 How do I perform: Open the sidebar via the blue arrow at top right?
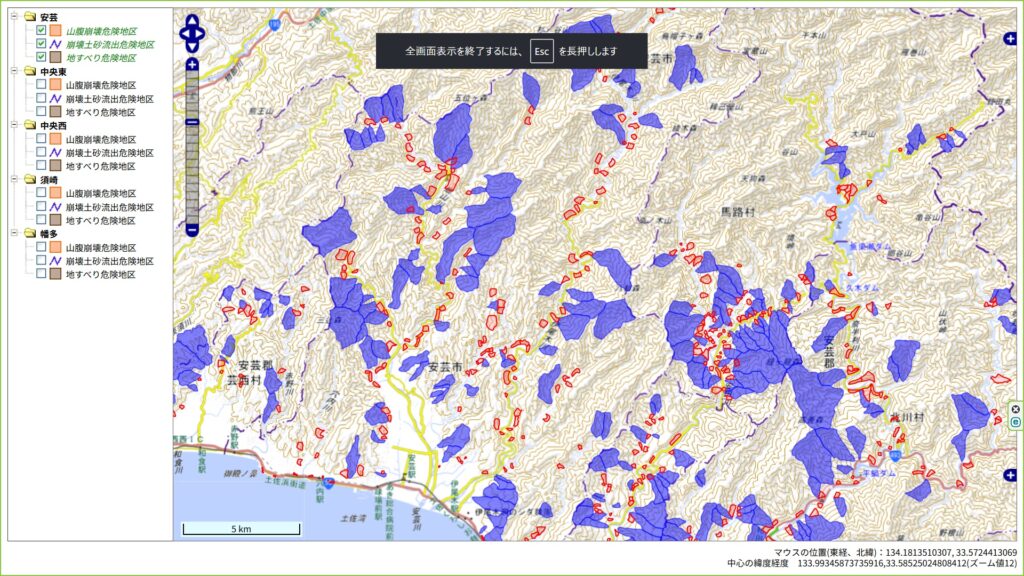1010,38
